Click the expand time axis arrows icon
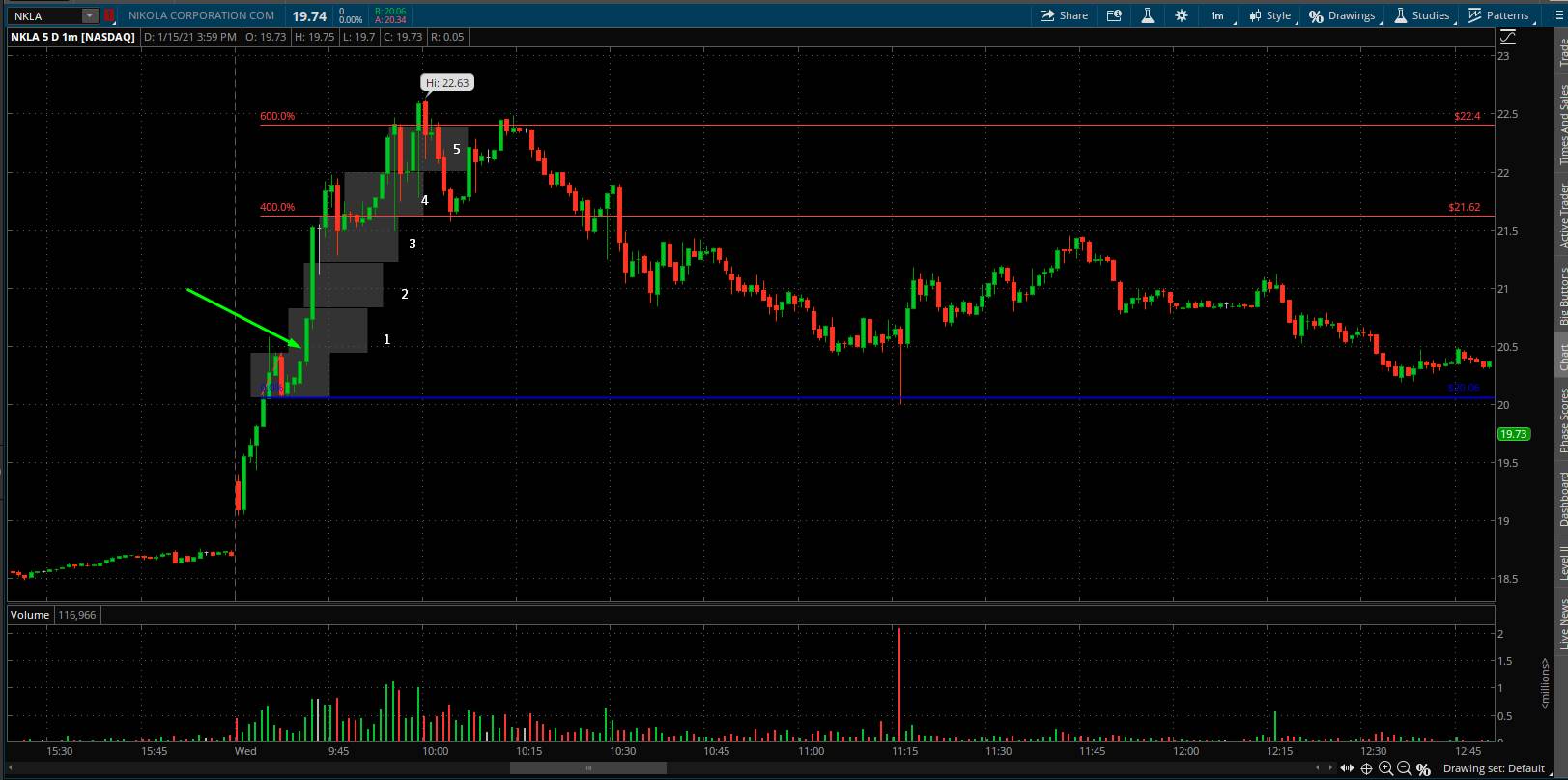The image size is (1568, 780). click(1346, 768)
